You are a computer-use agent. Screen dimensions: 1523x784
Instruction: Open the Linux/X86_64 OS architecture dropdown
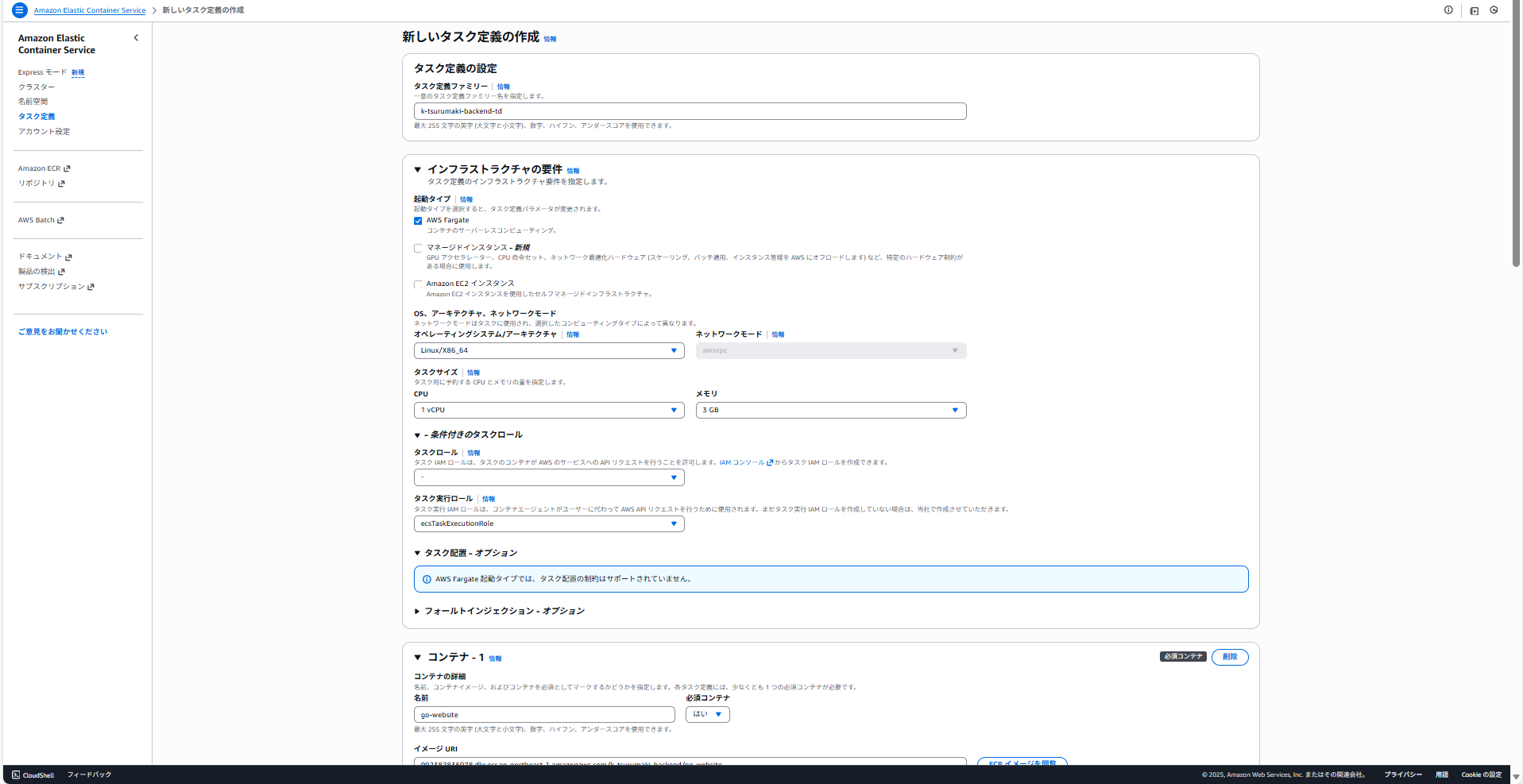(x=549, y=350)
